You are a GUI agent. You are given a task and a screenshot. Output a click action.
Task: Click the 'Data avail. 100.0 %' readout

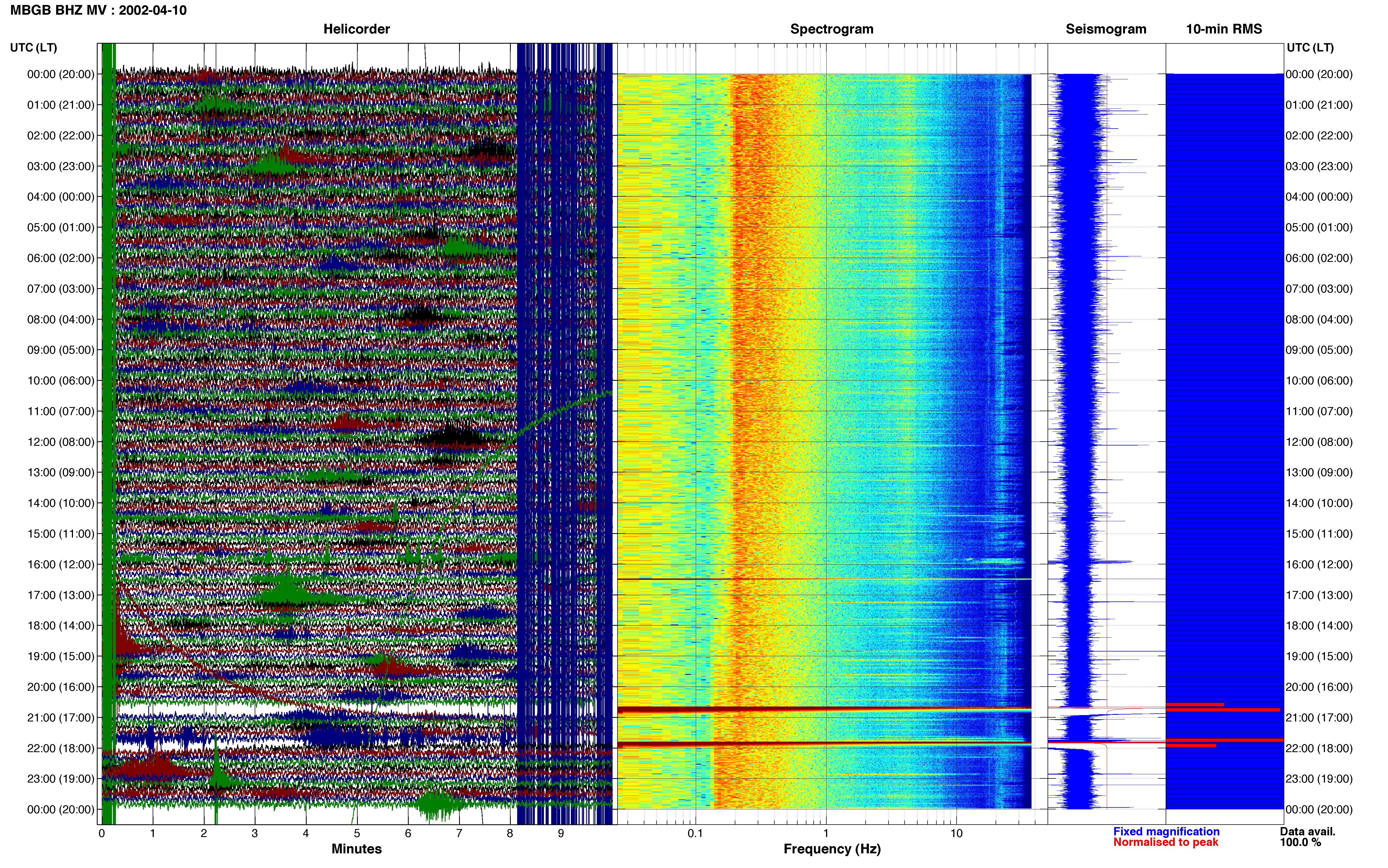(1308, 837)
